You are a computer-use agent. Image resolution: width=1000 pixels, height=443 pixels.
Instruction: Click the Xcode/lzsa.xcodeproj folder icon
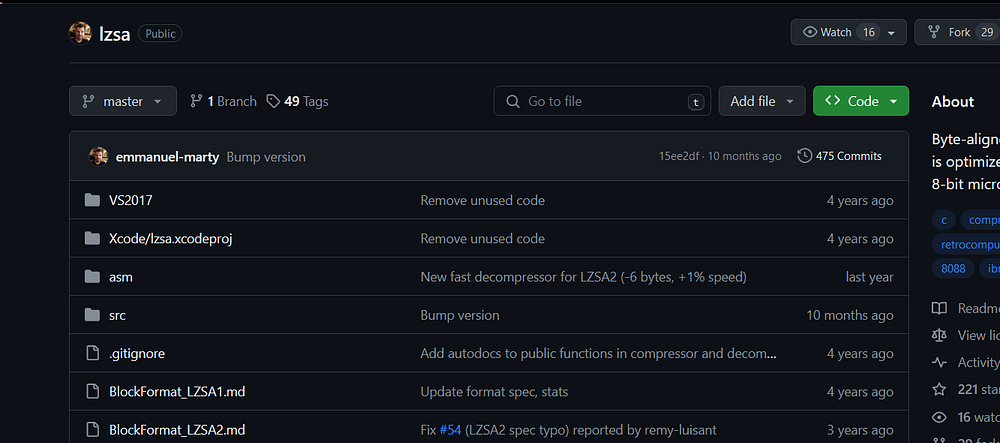92,238
